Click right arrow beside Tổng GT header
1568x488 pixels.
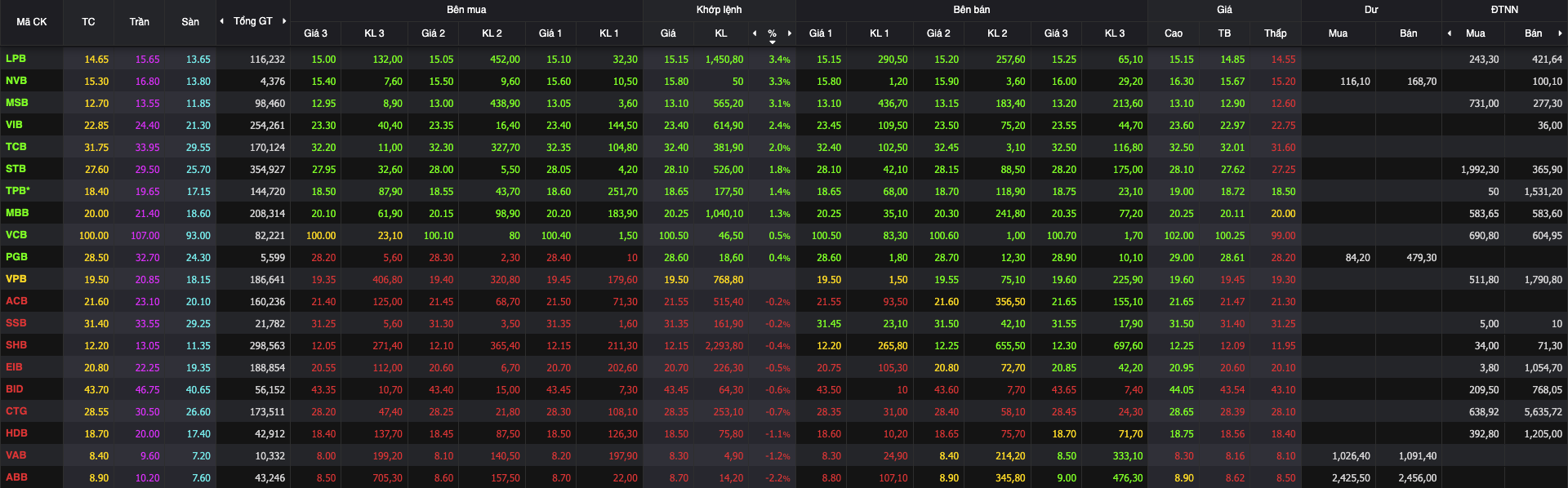coord(284,21)
